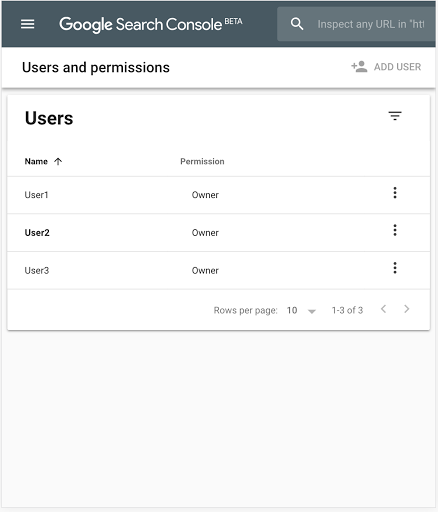Click the Users and permissions title

coord(96,67)
